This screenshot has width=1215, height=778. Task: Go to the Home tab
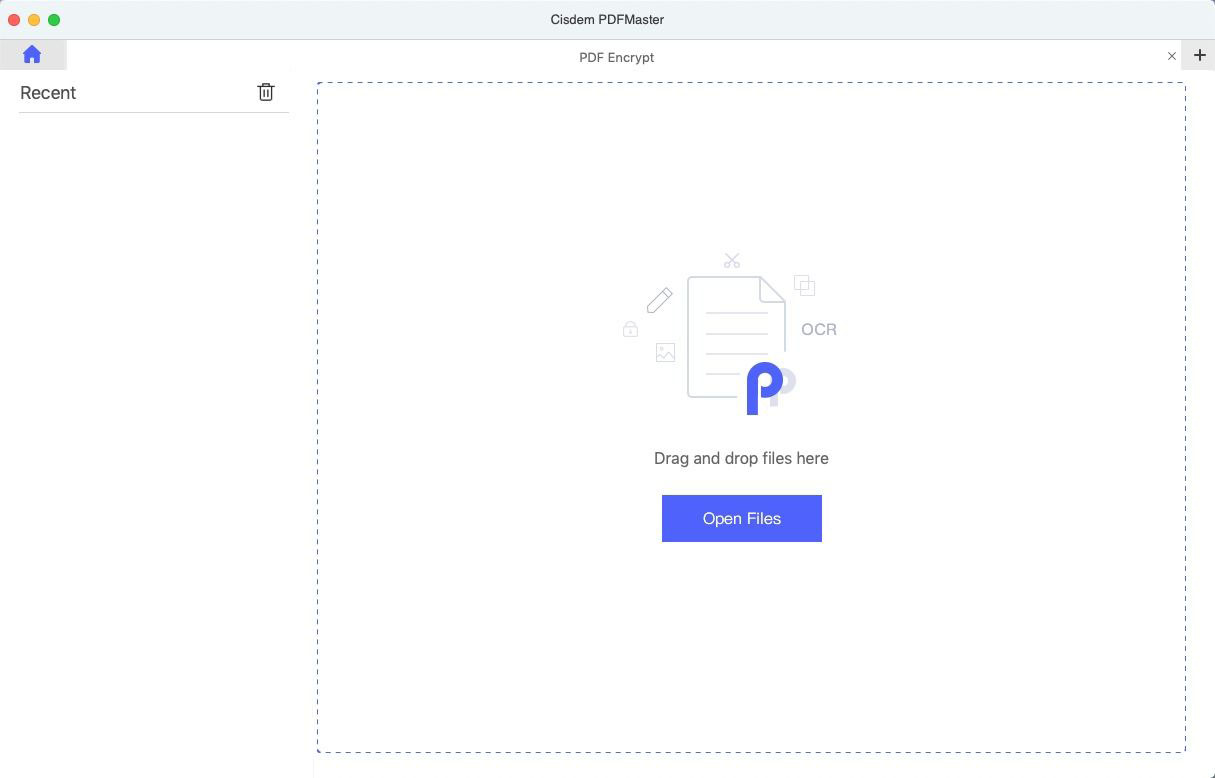tap(32, 55)
